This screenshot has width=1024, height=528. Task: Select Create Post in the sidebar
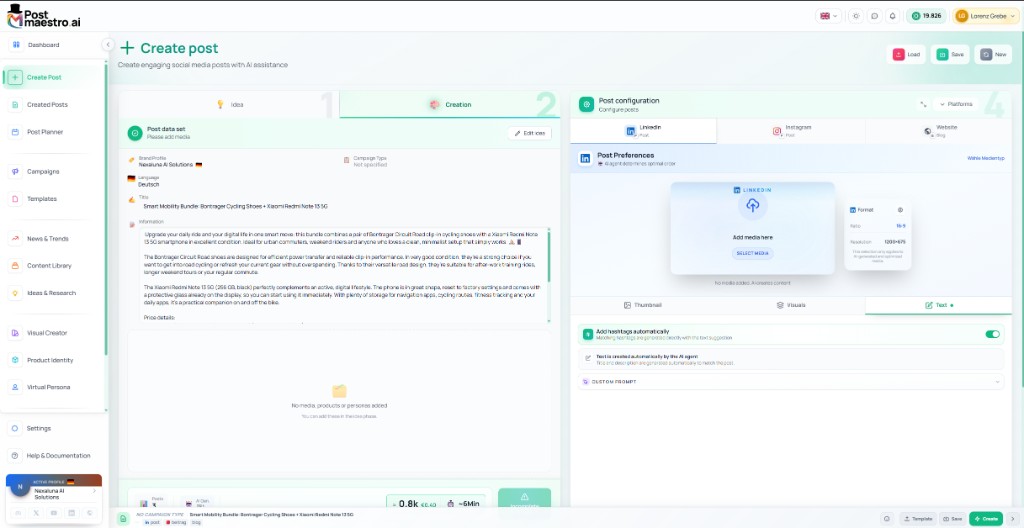click(x=52, y=77)
